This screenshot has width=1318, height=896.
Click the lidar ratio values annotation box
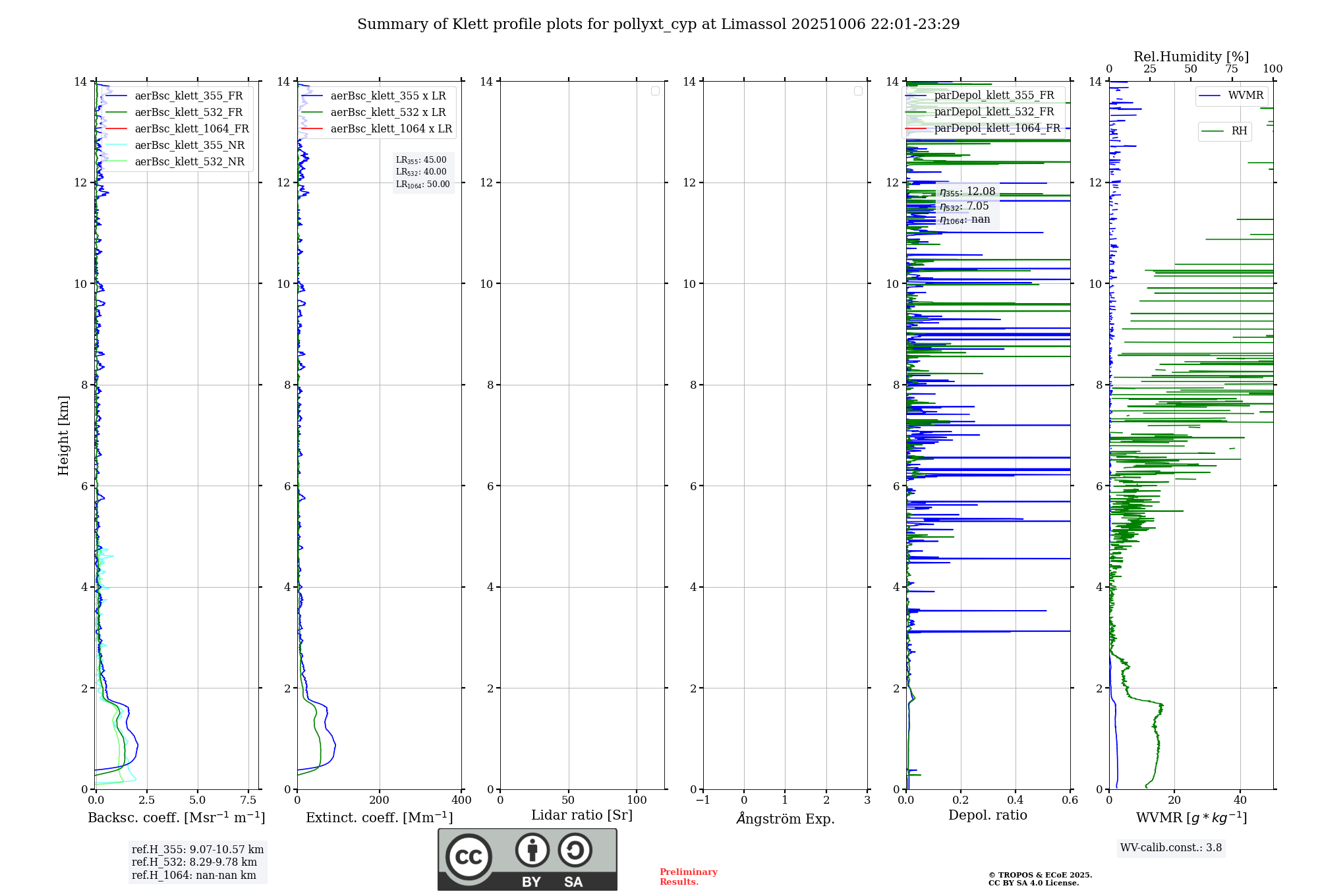click(422, 172)
